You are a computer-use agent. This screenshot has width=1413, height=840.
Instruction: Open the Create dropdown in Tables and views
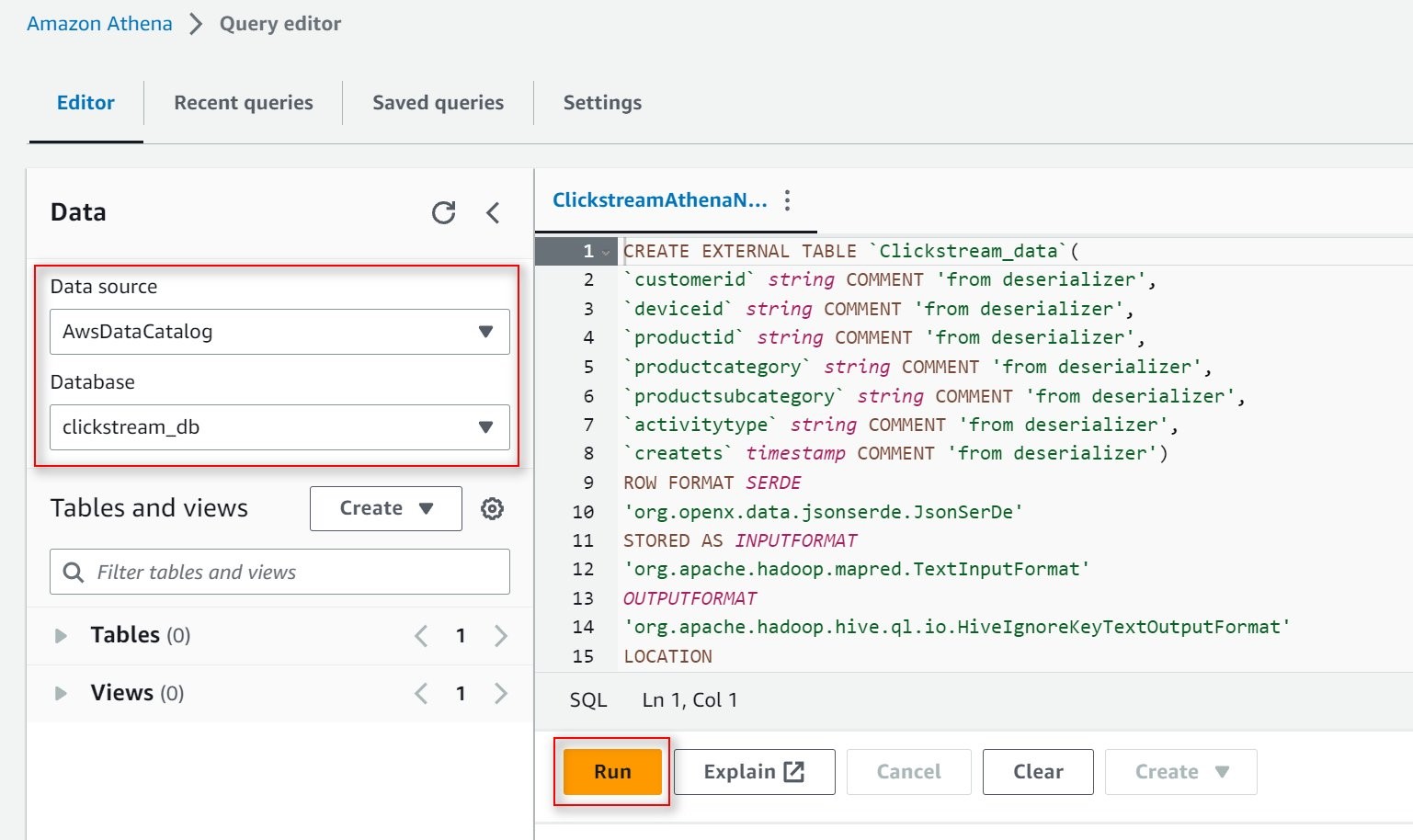385,508
